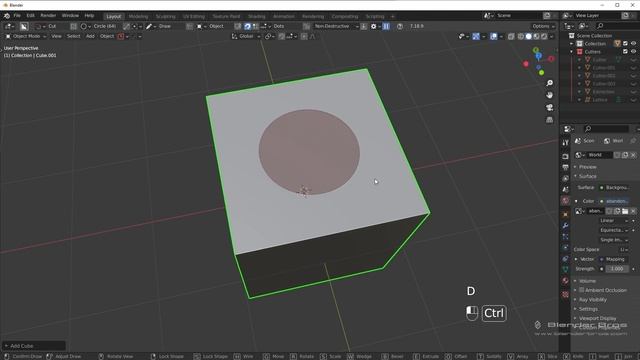Open the Non-Destructive behavior dropdown
The height and width of the screenshot is (360, 640).
(x=336, y=26)
